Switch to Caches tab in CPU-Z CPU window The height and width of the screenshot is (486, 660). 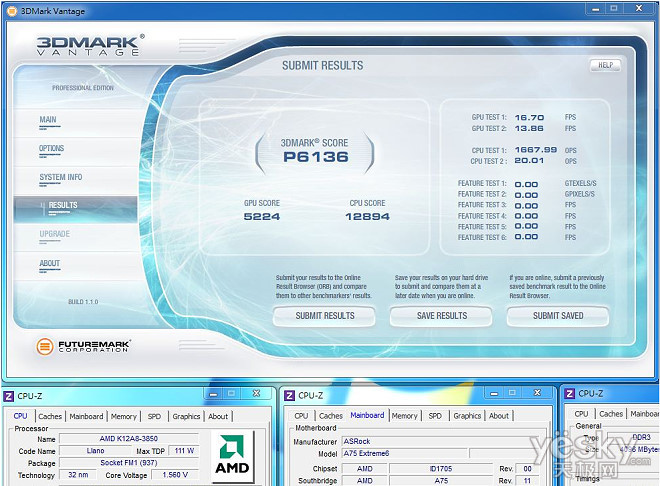[x=50, y=416]
